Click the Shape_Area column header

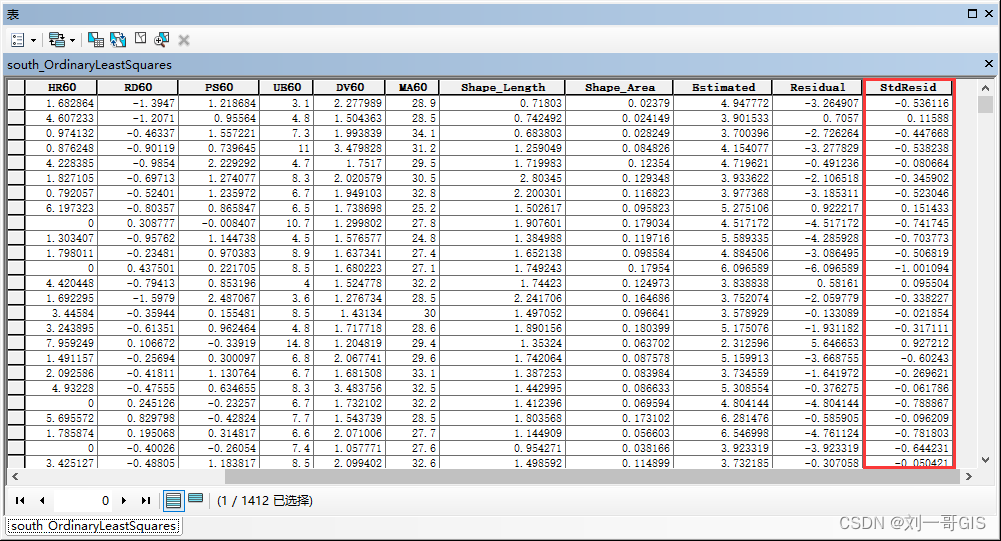620,88
